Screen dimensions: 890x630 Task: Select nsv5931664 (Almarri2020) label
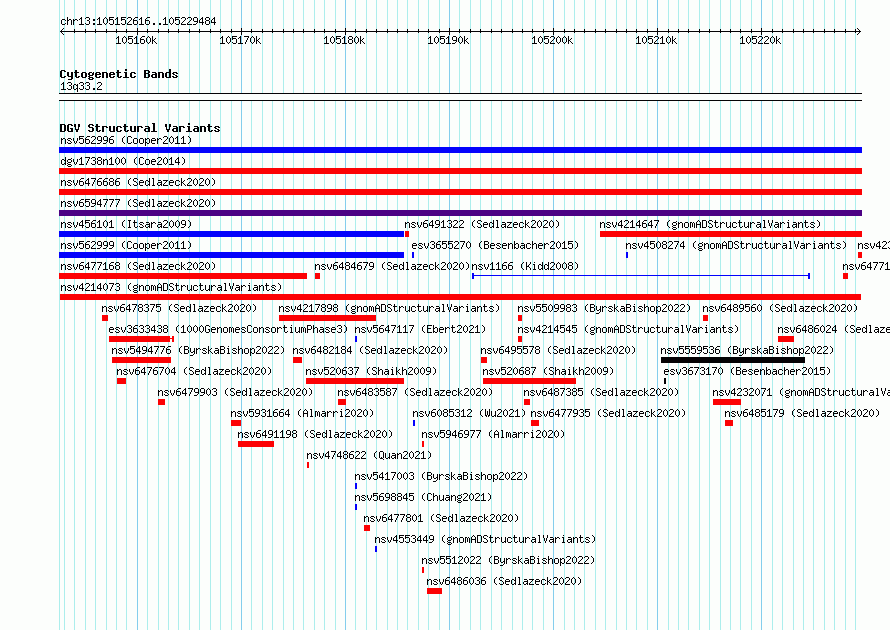302,413
